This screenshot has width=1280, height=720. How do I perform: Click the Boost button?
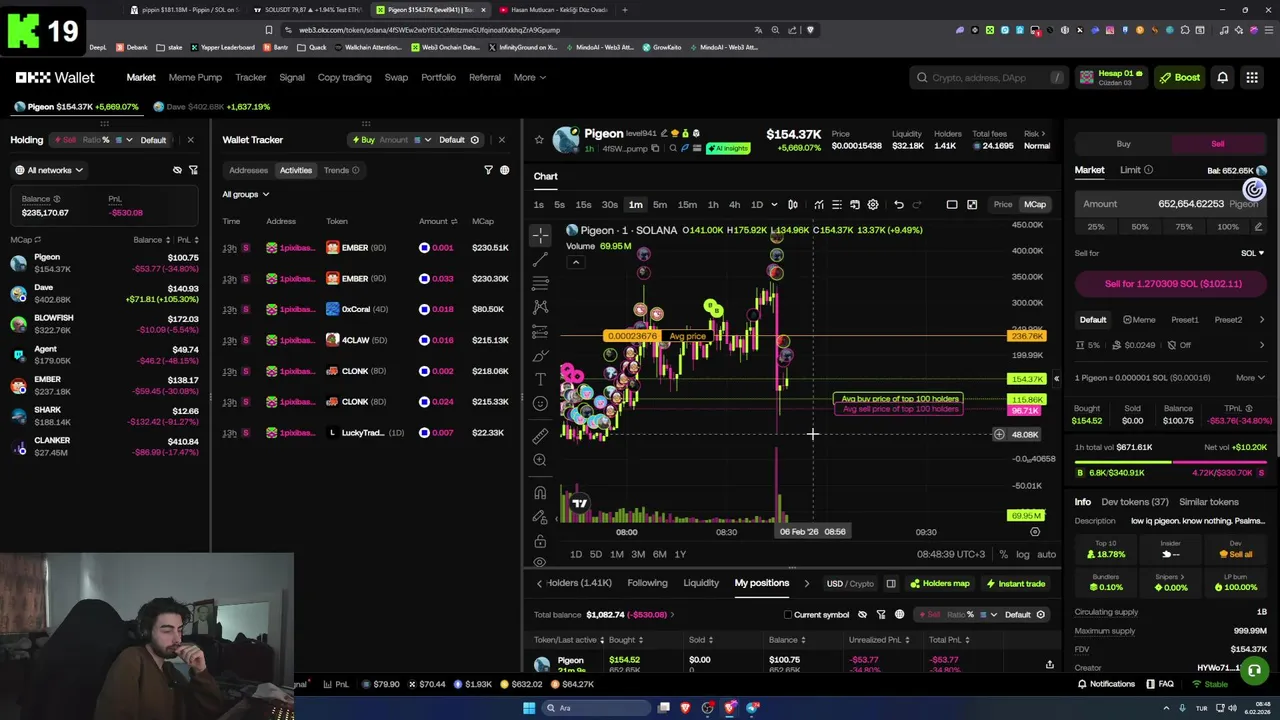(1179, 77)
